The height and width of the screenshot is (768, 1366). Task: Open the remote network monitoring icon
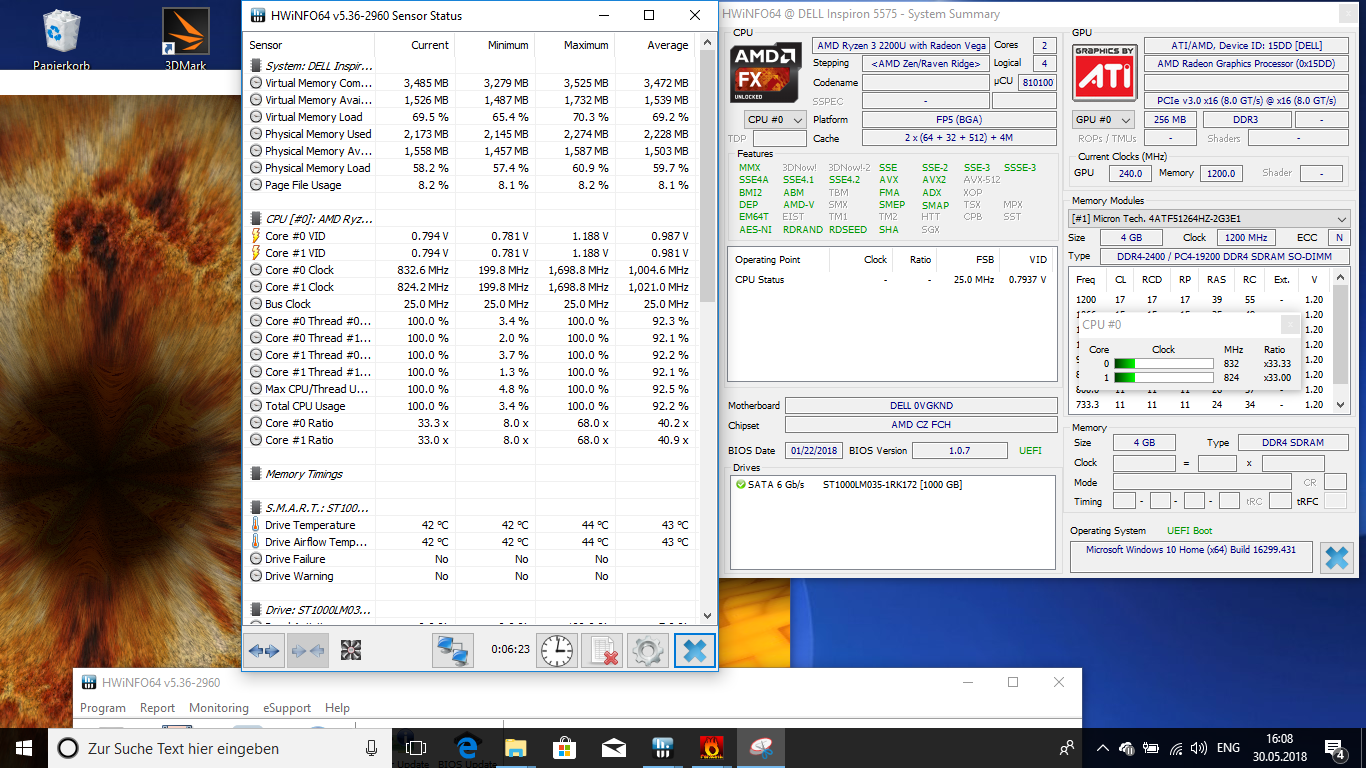point(453,651)
